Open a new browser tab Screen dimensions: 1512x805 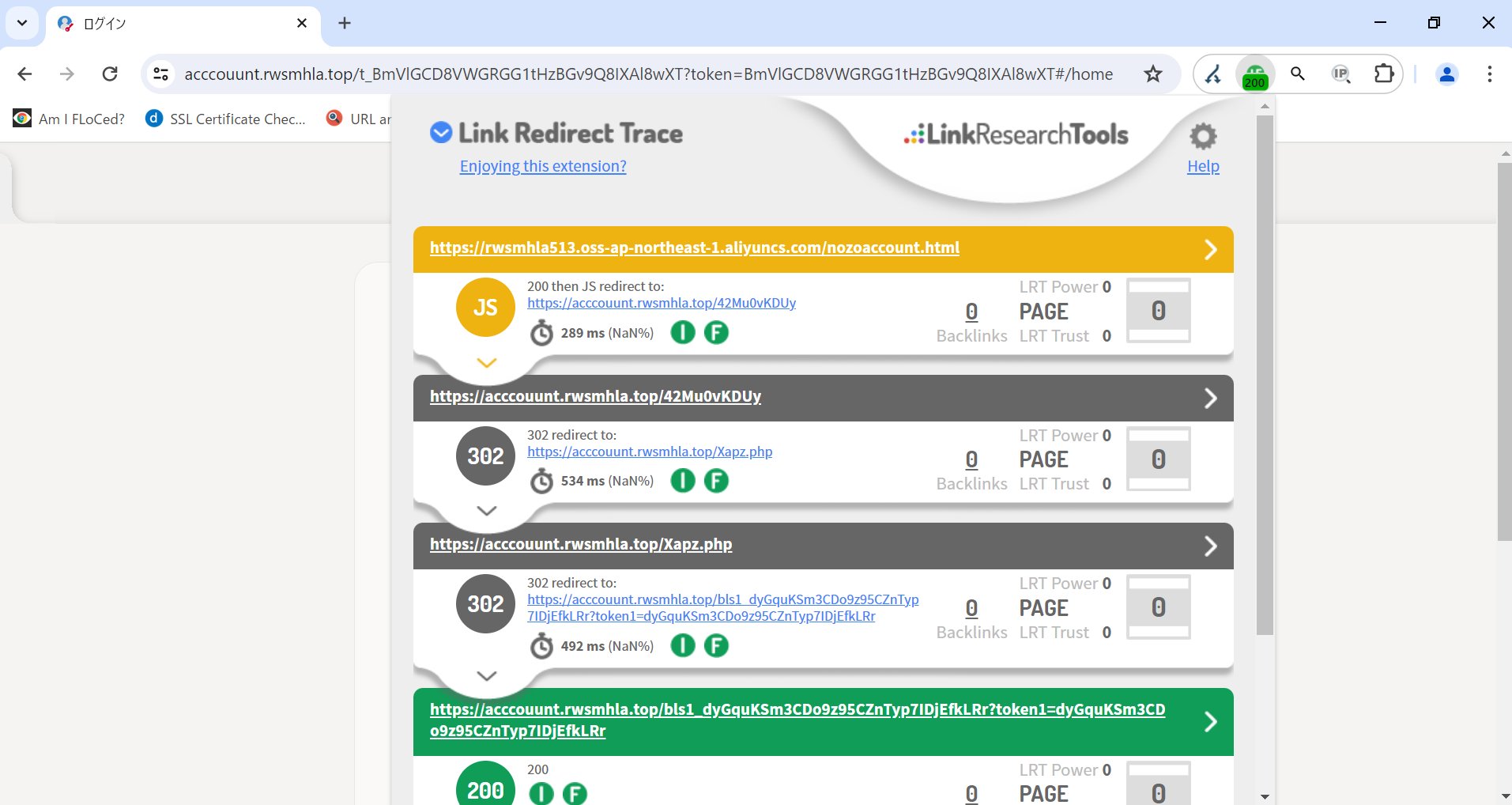[345, 23]
